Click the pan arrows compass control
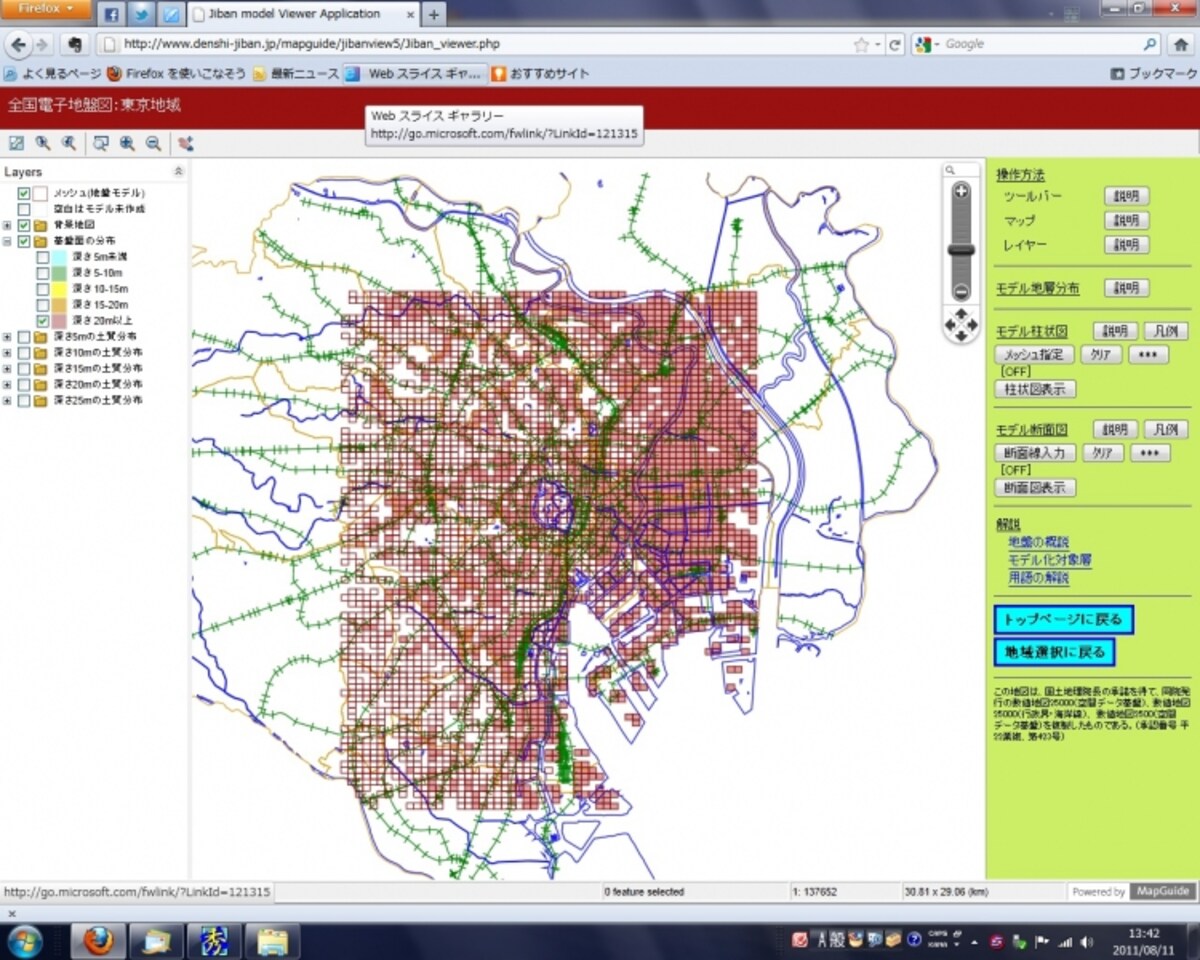Screen dimensions: 1200x960 [x=961, y=325]
